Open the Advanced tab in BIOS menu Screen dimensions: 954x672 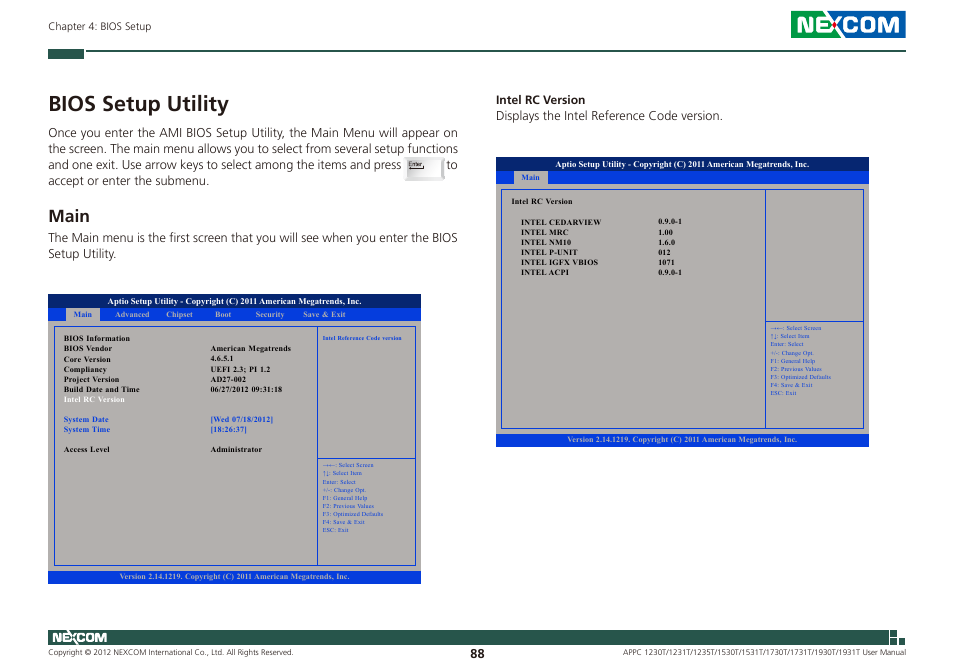[132, 314]
